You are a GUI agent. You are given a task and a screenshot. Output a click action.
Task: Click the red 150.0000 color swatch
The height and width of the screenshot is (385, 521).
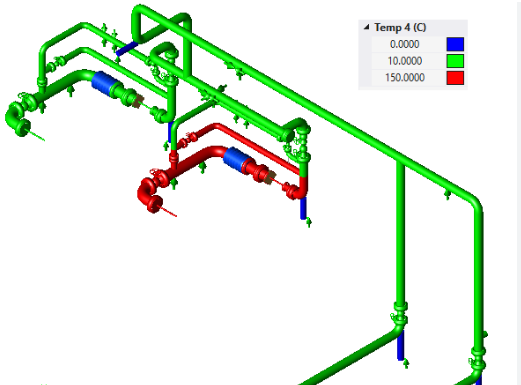455,78
